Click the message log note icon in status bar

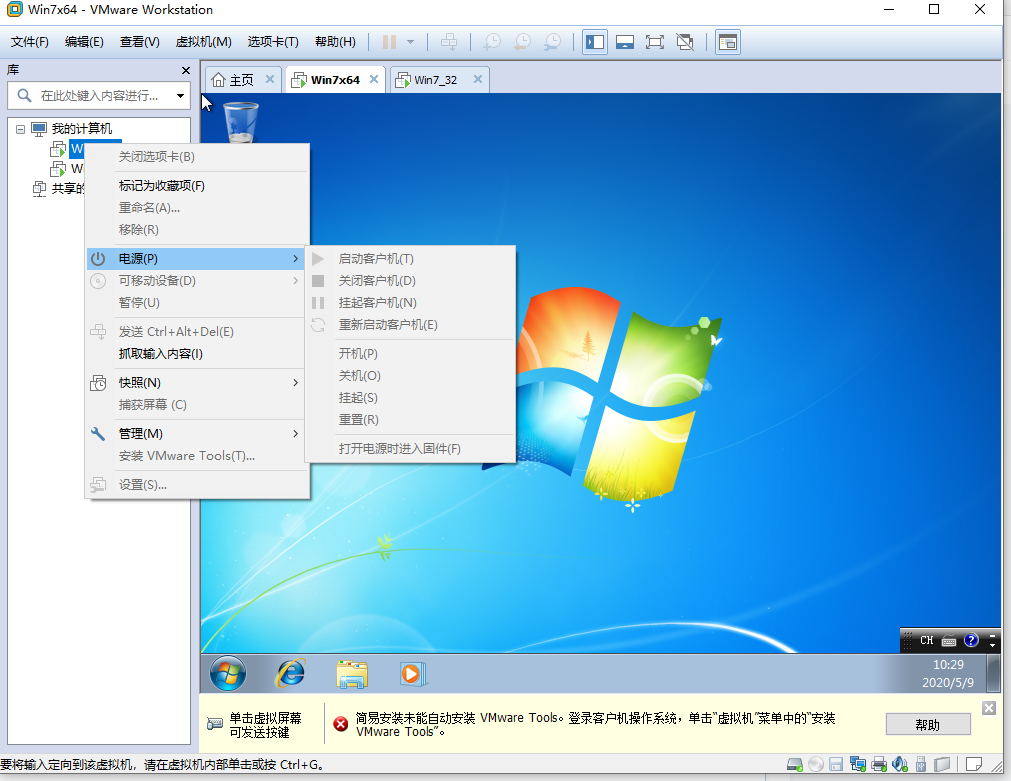coord(974,765)
